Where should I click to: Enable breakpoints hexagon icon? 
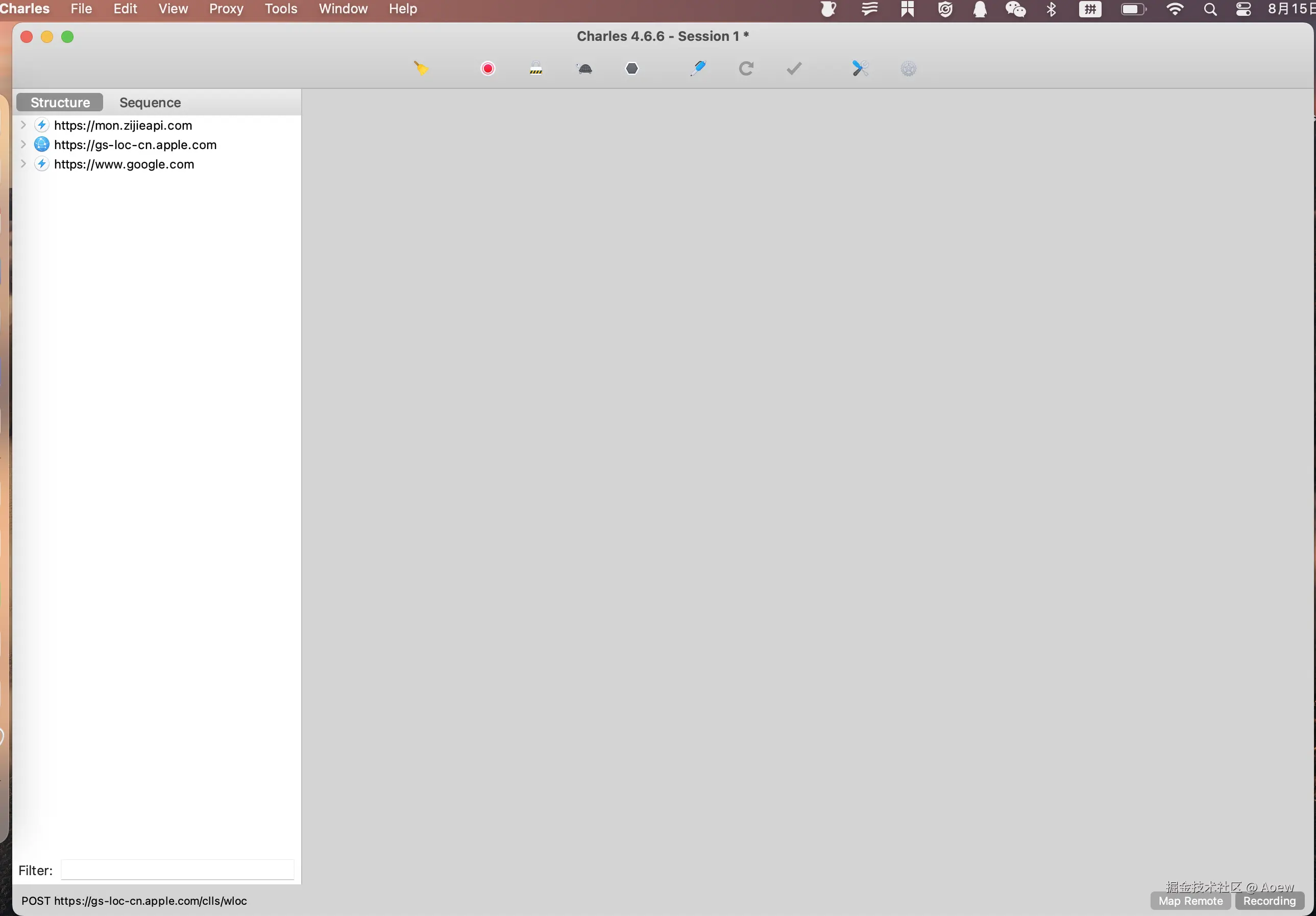631,69
